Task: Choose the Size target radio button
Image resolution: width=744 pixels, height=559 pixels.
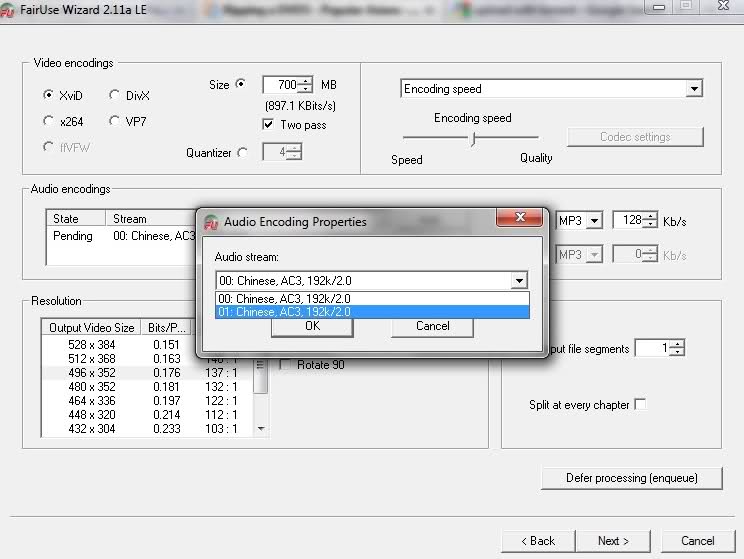Action: click(x=241, y=84)
